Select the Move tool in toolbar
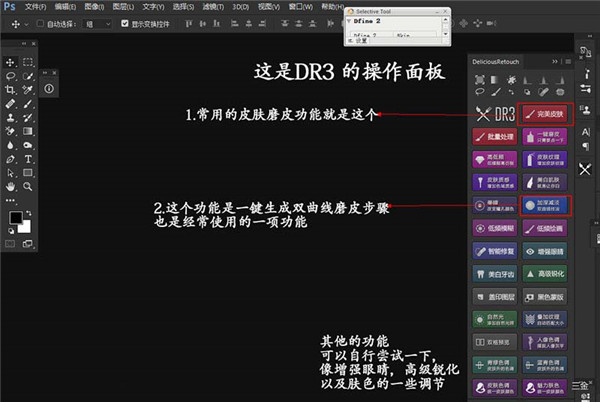 pyautogui.click(x=10, y=63)
